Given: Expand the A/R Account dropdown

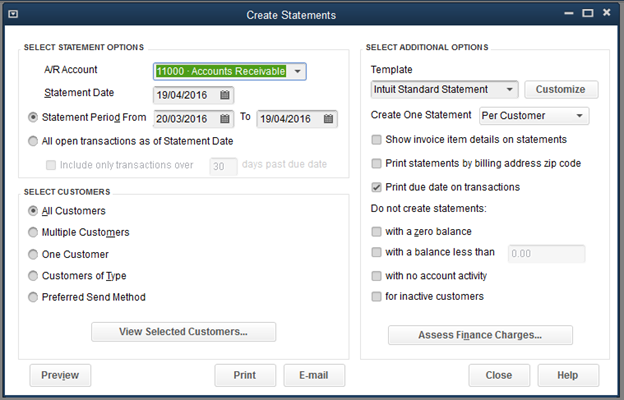Looking at the screenshot, I should 297,71.
